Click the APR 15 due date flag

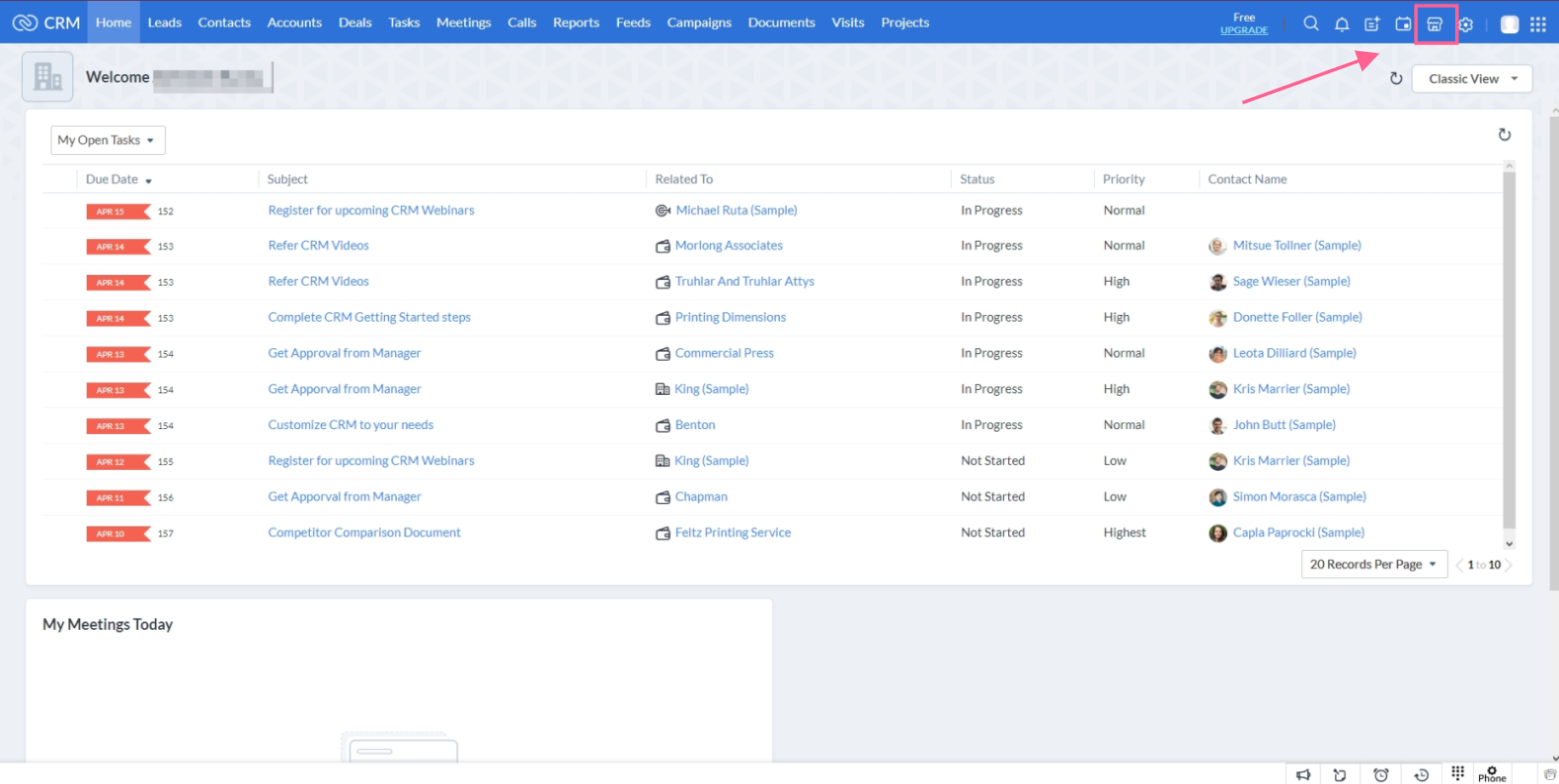click(x=118, y=211)
